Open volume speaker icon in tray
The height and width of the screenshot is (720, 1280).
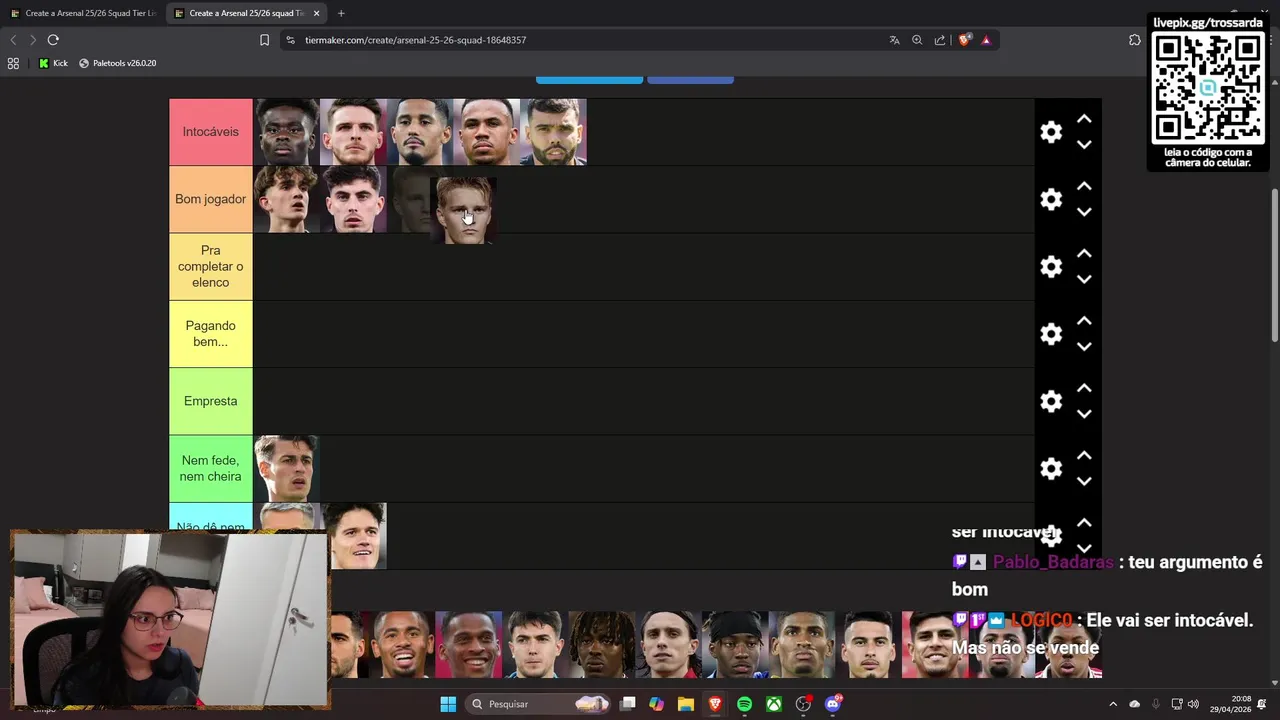1193,704
